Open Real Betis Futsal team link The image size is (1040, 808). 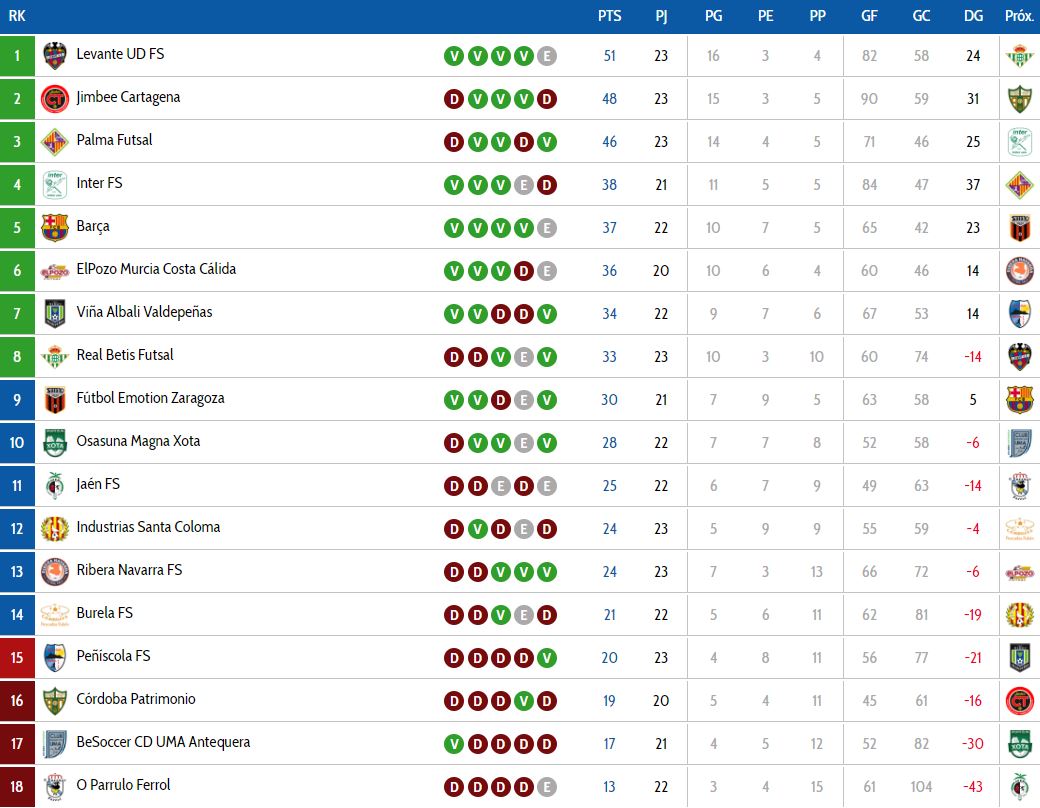(x=125, y=355)
